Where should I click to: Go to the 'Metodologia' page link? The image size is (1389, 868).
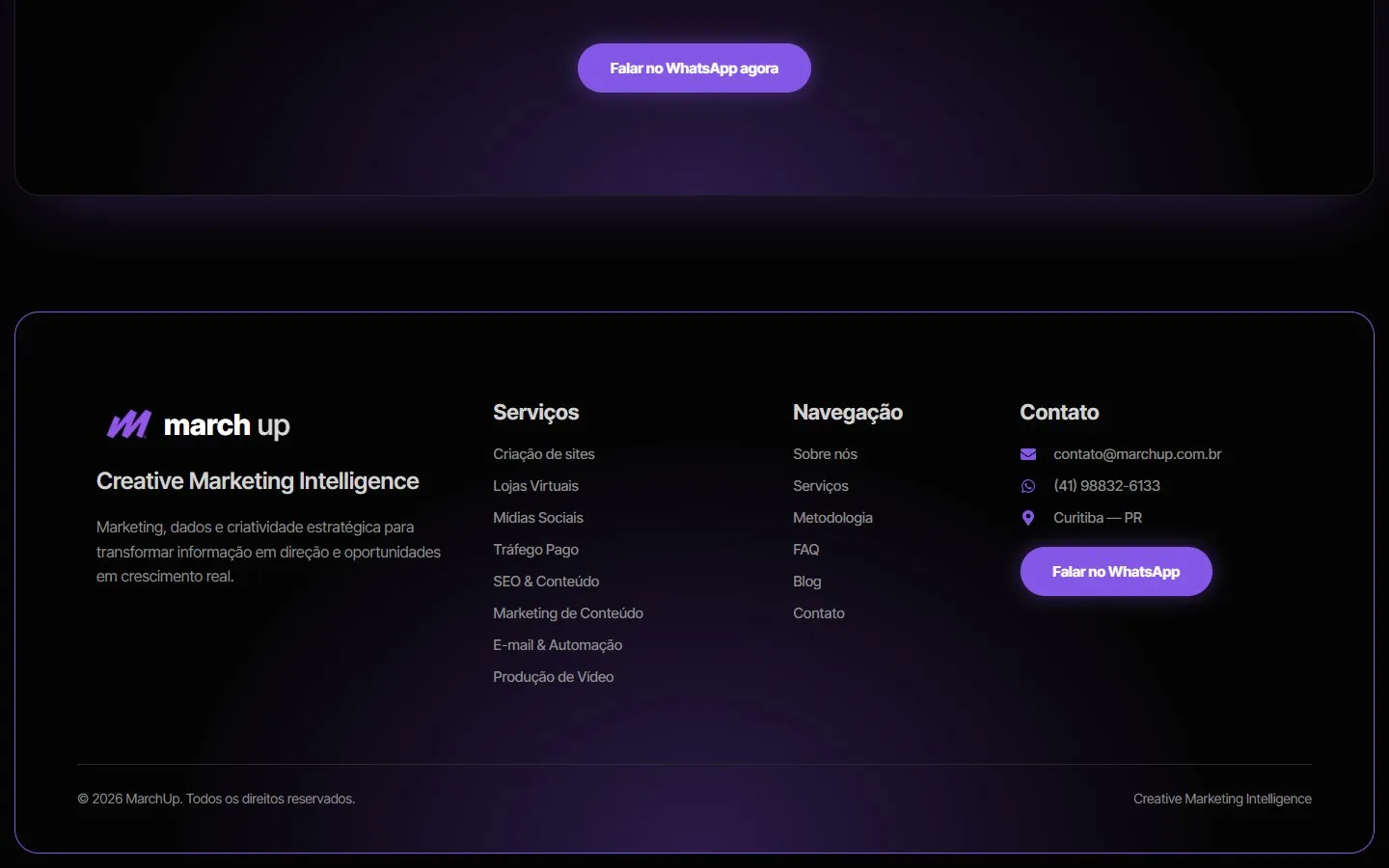[x=832, y=518]
